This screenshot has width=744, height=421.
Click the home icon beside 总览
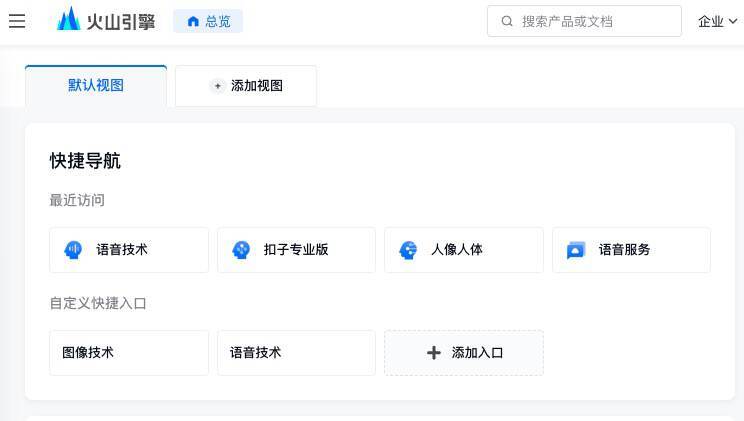coord(193,21)
